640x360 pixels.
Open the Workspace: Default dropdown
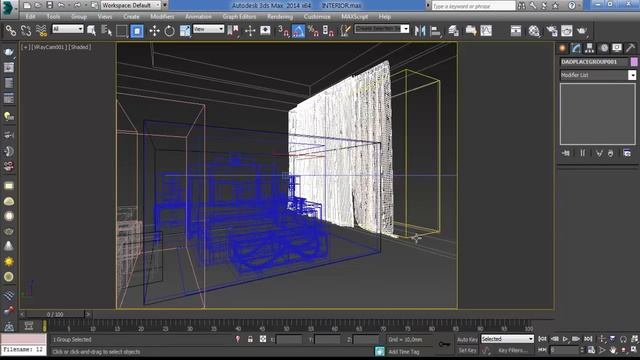tap(131, 5)
